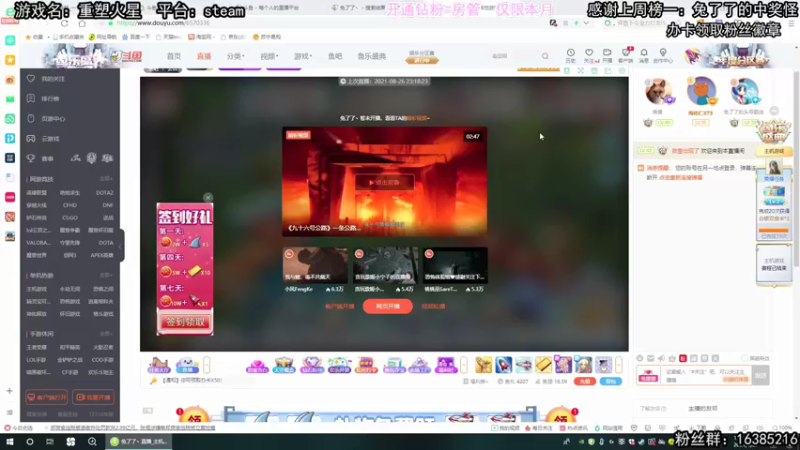Open the 鱼吧 fish bar tab
The width and height of the screenshot is (800, 450).
click(x=335, y=56)
